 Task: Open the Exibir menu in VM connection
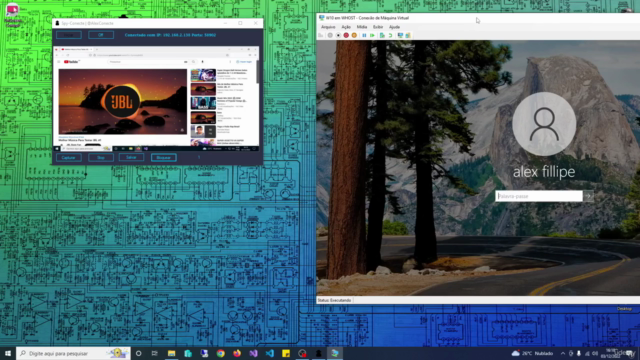[378, 27]
